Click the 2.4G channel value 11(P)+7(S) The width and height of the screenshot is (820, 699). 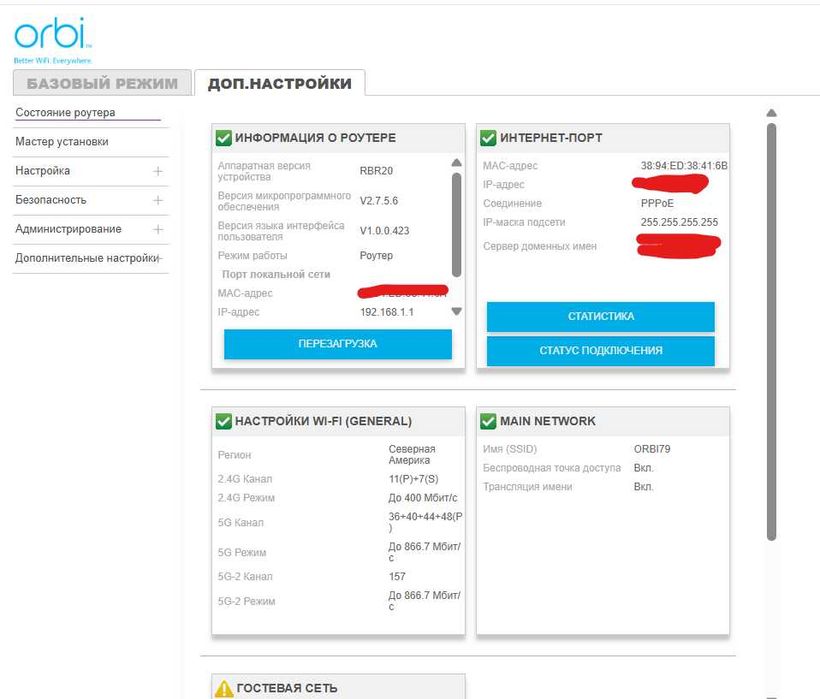pos(413,479)
